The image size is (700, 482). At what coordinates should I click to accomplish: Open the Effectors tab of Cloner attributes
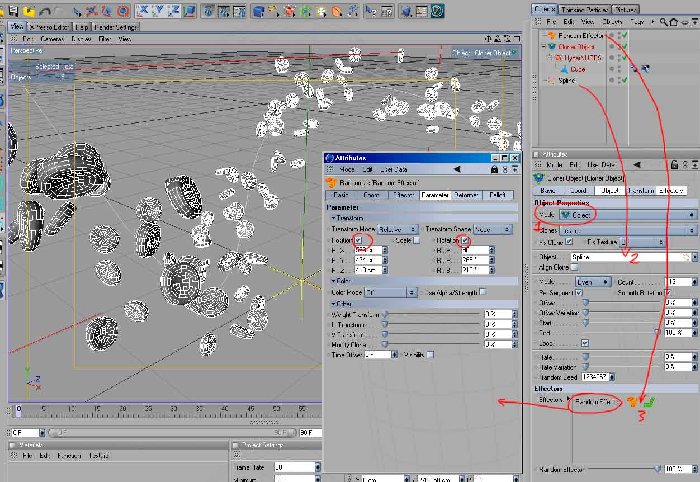click(671, 191)
